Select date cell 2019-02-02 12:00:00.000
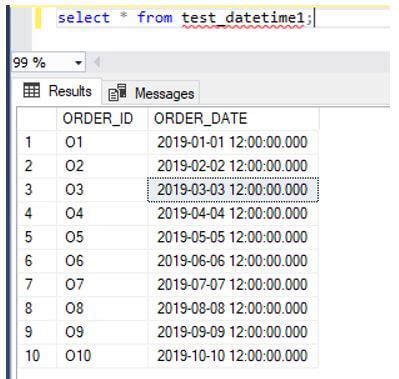399x379 pixels. tap(233, 166)
